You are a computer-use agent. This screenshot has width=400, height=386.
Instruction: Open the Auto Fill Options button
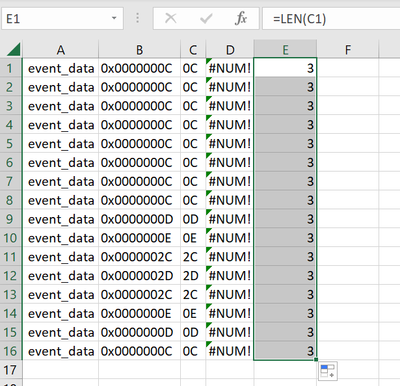[328, 371]
